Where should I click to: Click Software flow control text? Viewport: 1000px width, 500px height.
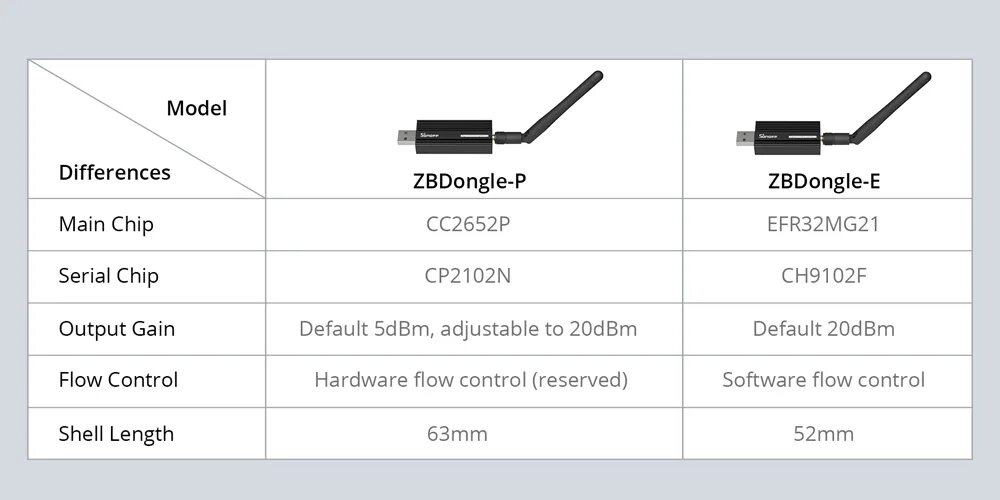pos(823,380)
